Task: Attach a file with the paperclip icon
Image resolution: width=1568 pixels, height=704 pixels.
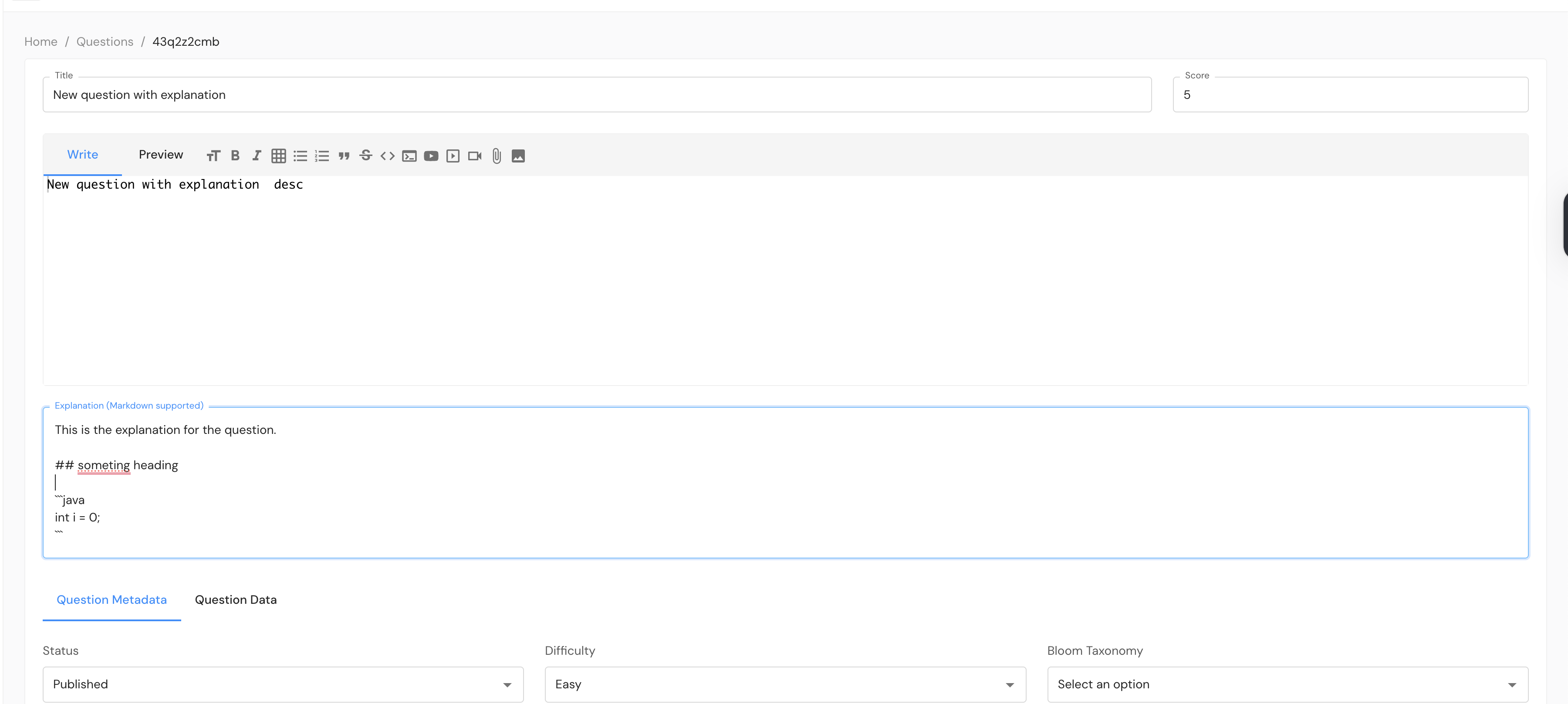Action: (497, 156)
